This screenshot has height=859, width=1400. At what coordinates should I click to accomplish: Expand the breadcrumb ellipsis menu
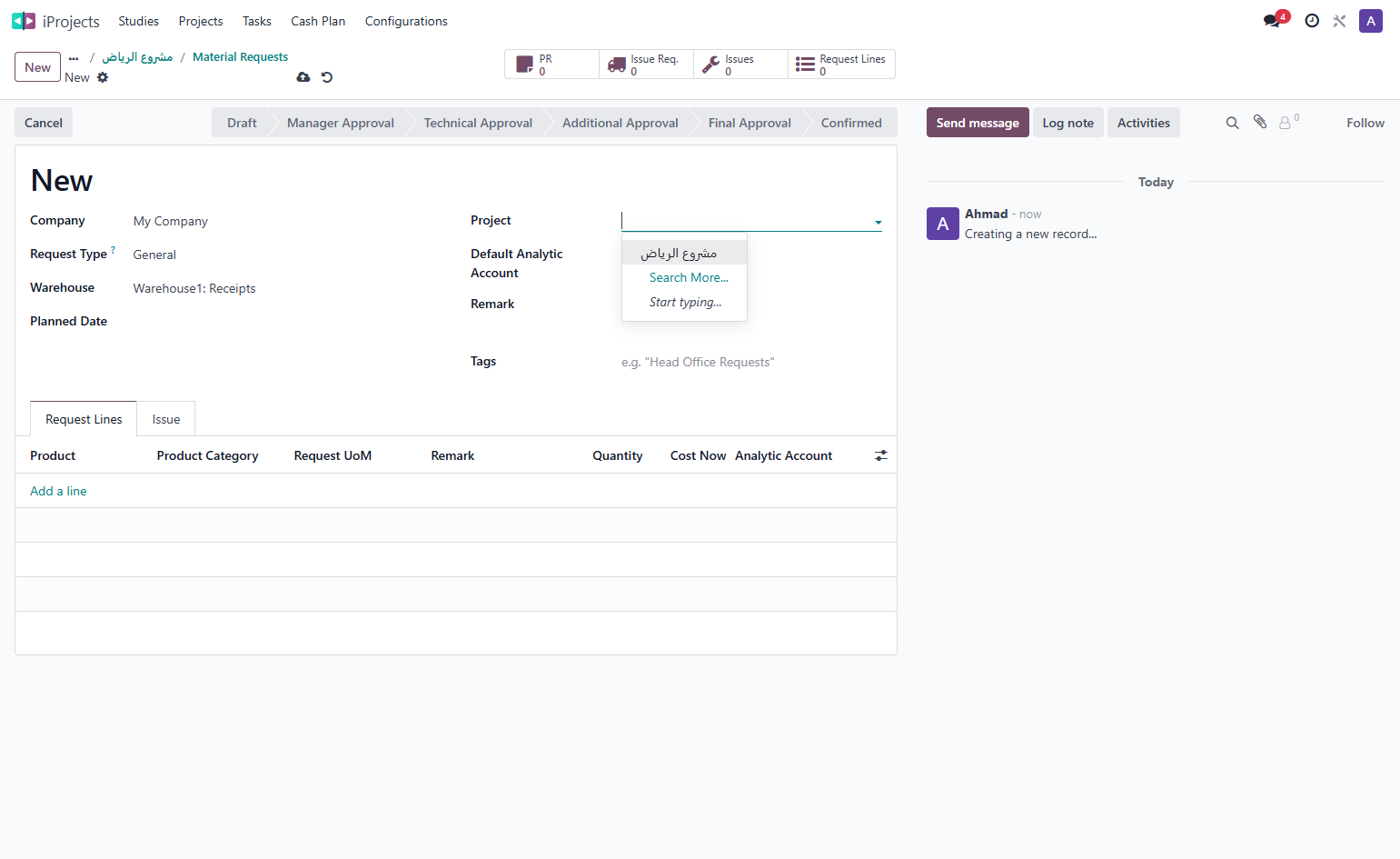[74, 57]
